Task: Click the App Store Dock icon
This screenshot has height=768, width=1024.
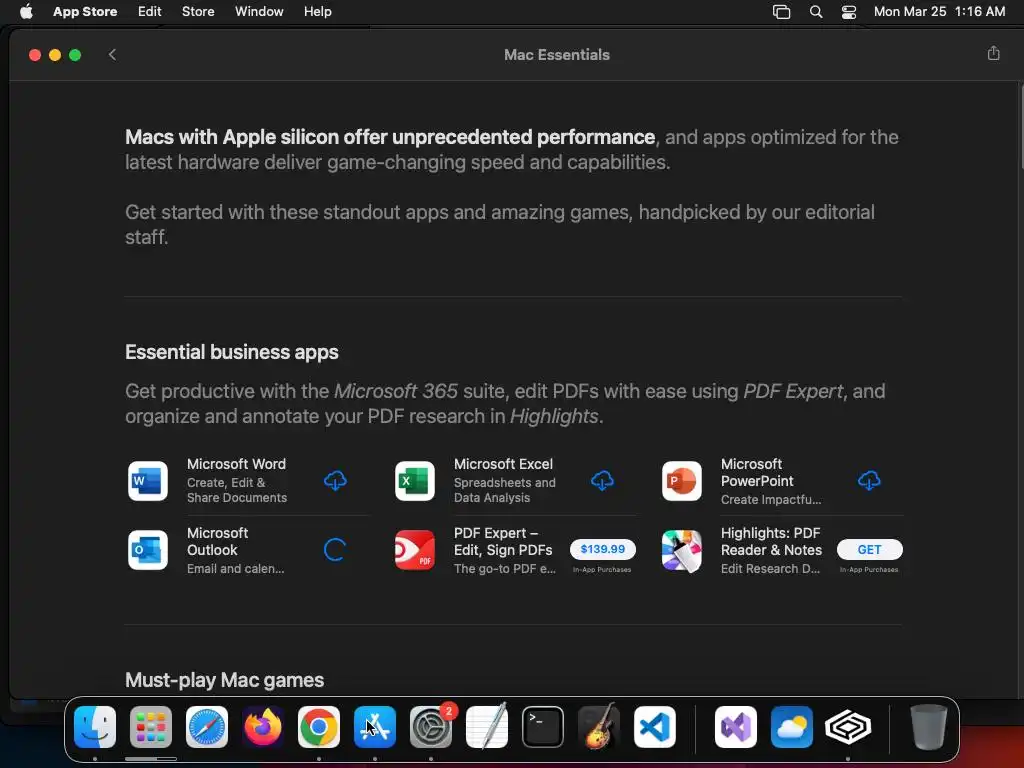Action: [x=375, y=727]
